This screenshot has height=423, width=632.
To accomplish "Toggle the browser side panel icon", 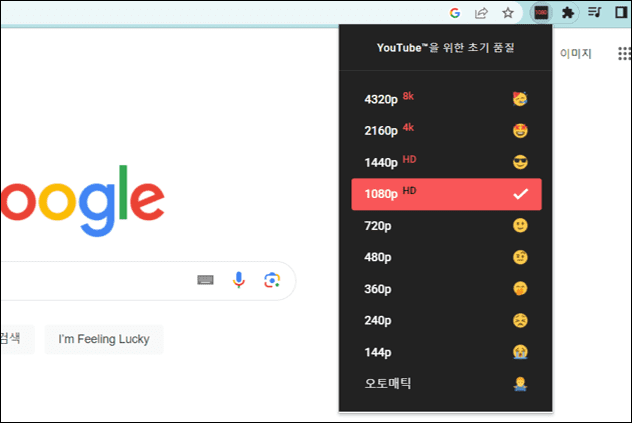I will click(621, 13).
